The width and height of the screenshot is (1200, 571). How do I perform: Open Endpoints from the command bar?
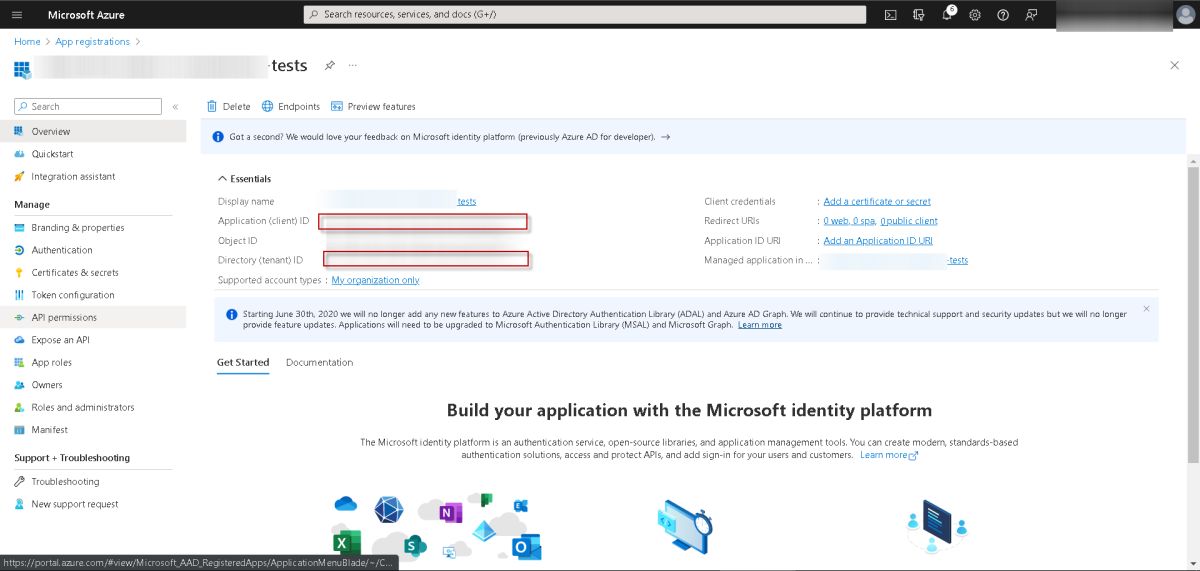click(x=291, y=106)
